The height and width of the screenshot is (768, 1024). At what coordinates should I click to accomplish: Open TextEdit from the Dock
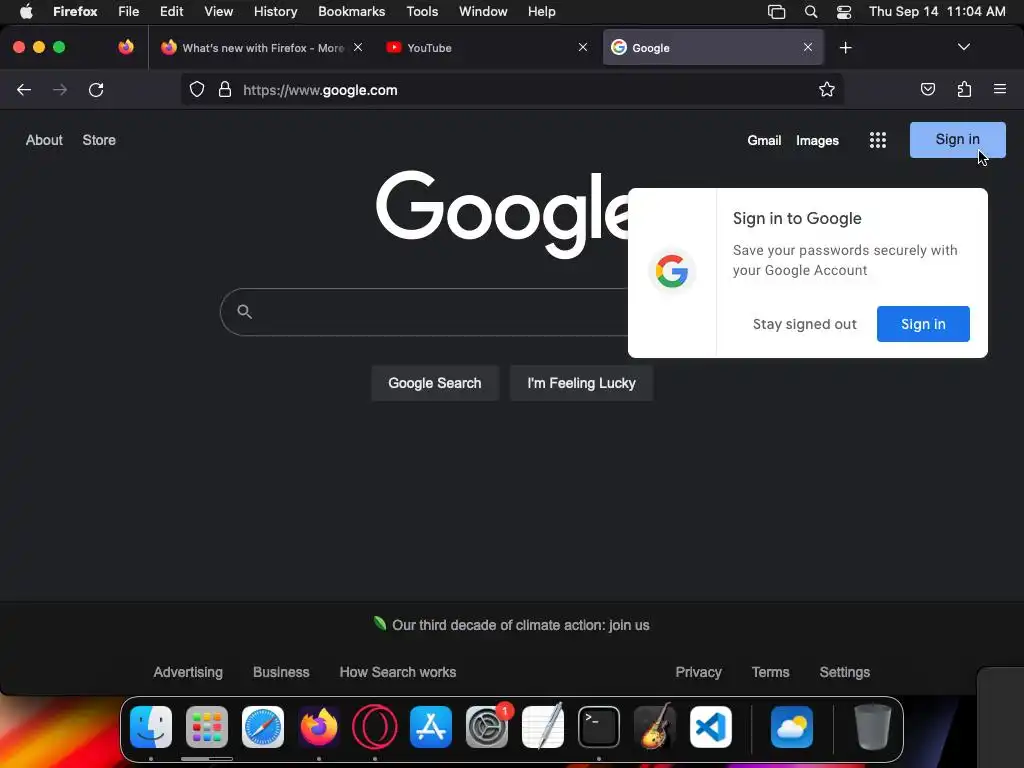point(543,726)
